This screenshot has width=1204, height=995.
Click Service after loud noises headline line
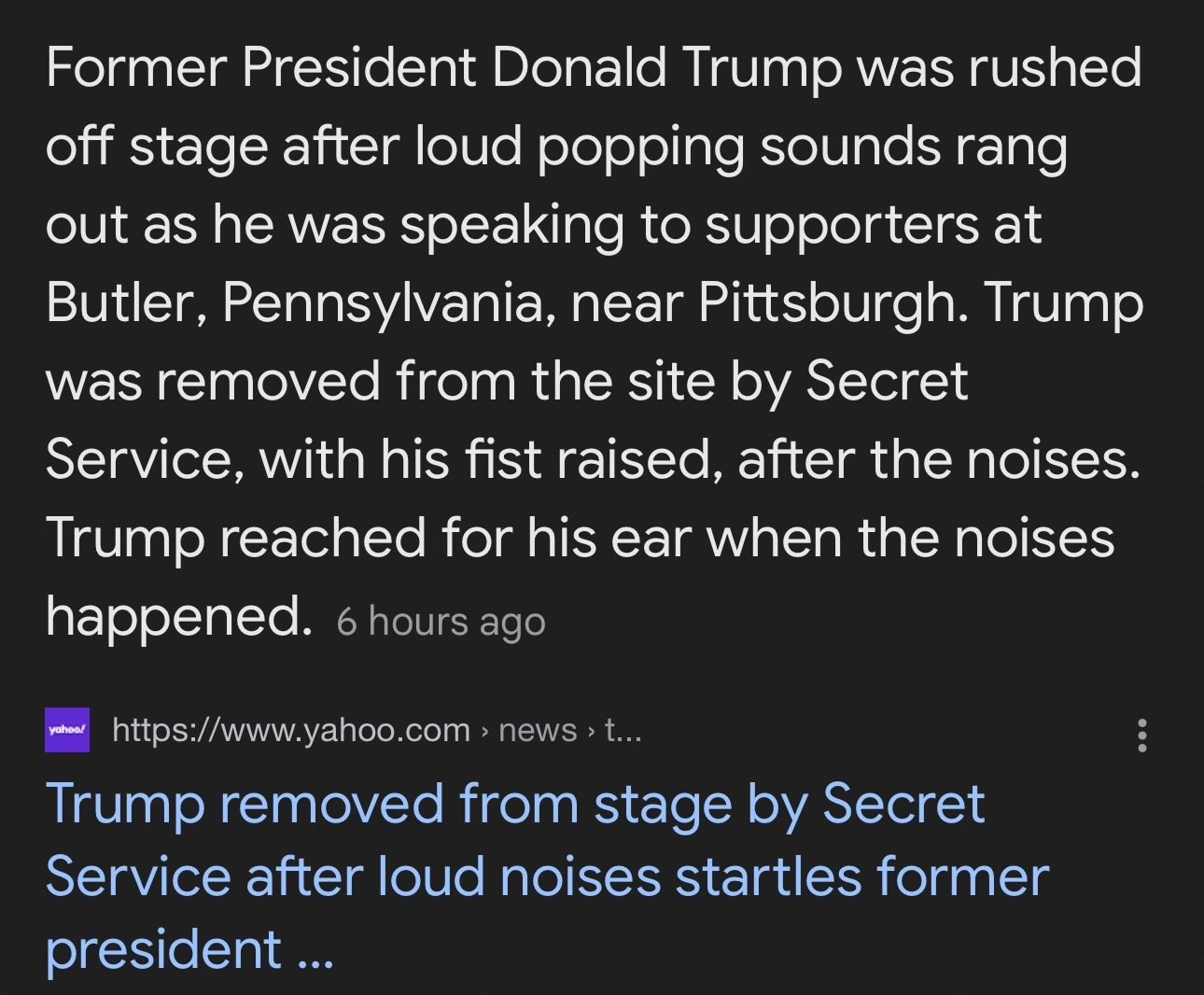coord(547,876)
